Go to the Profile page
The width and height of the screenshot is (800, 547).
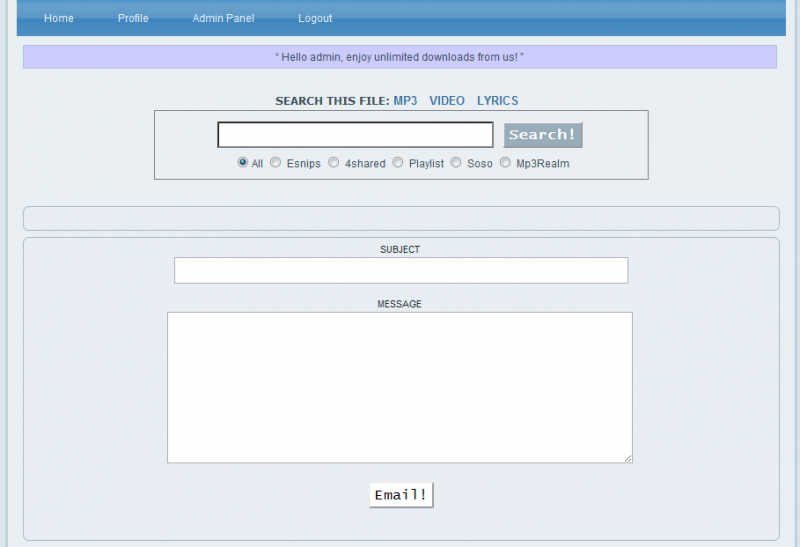[x=133, y=18]
